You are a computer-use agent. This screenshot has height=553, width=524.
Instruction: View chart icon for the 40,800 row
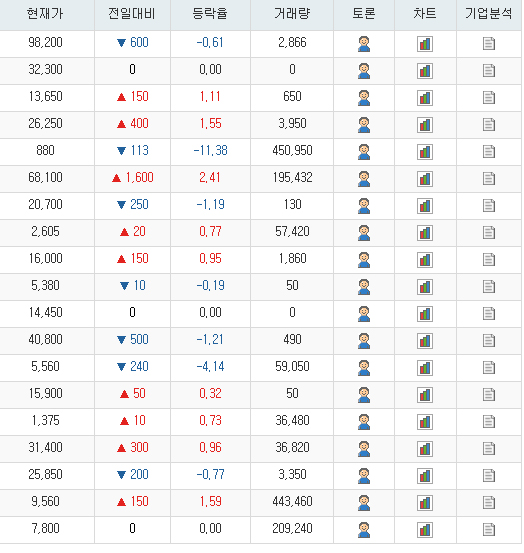coord(425,341)
